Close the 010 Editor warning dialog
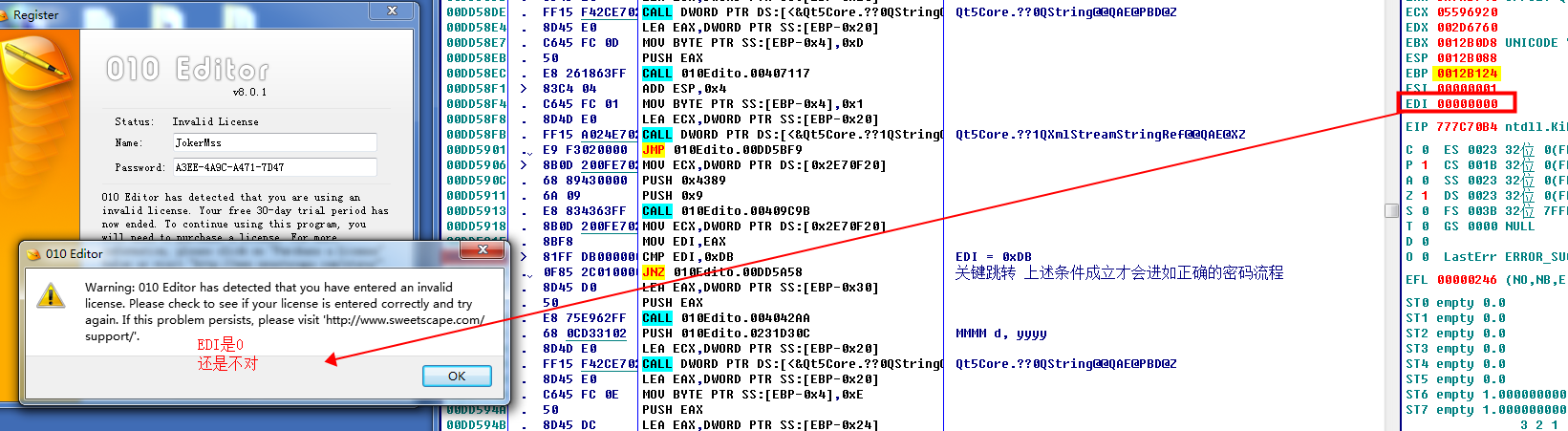Screen dimensions: 1568x431 click(482, 250)
